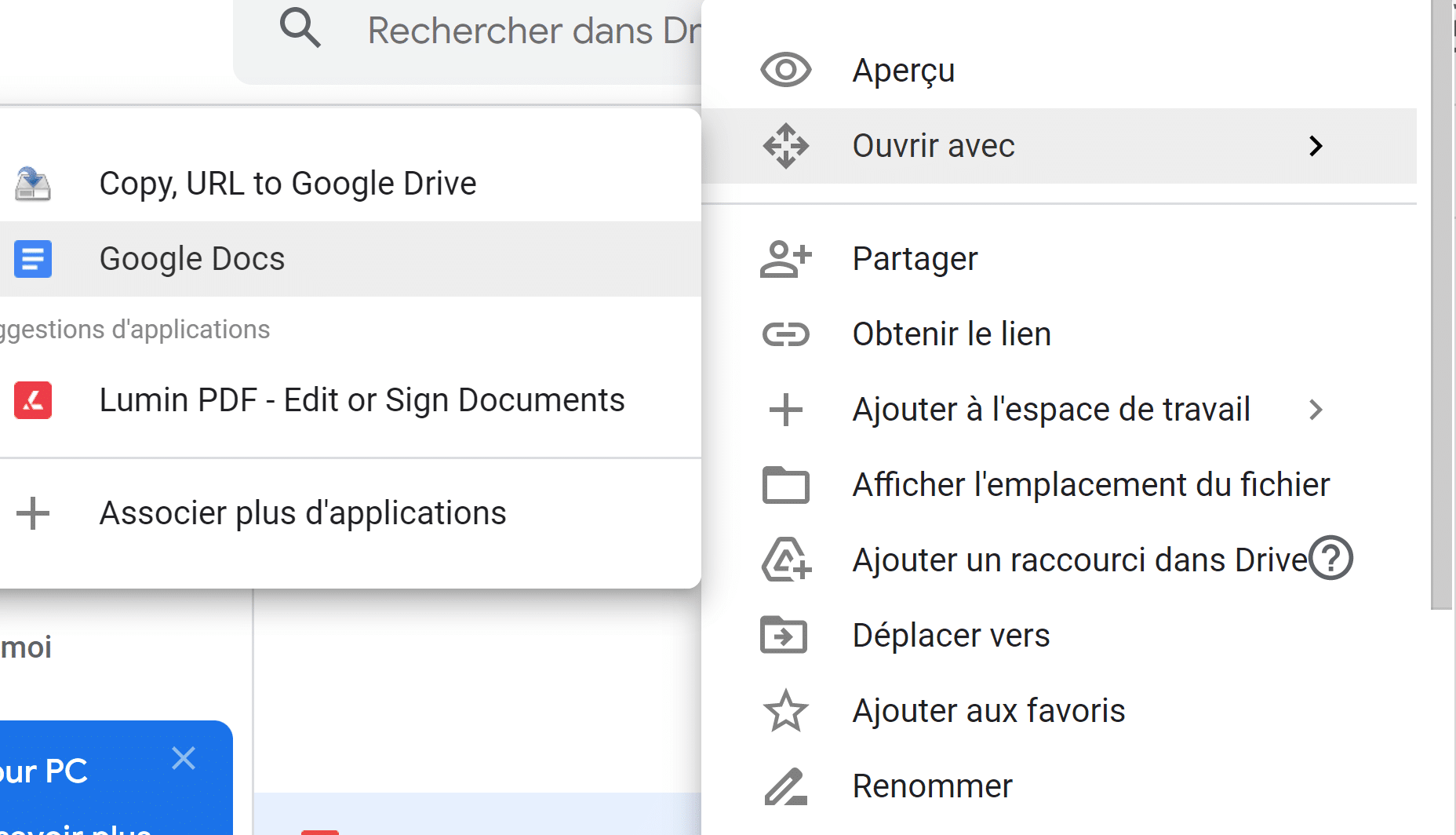This screenshot has width=1456, height=835.
Task: Click the plus icon beside Ajouter à l'espace de travail
Action: point(785,410)
